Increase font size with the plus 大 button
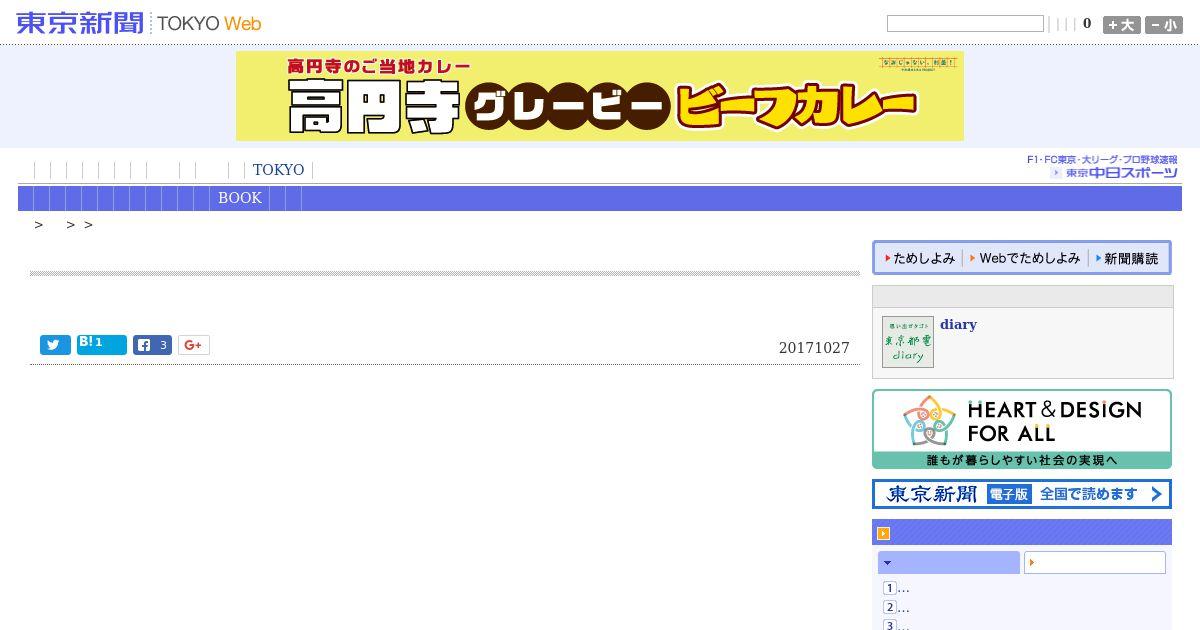Viewport: 1200px width, 630px height. click(1121, 25)
